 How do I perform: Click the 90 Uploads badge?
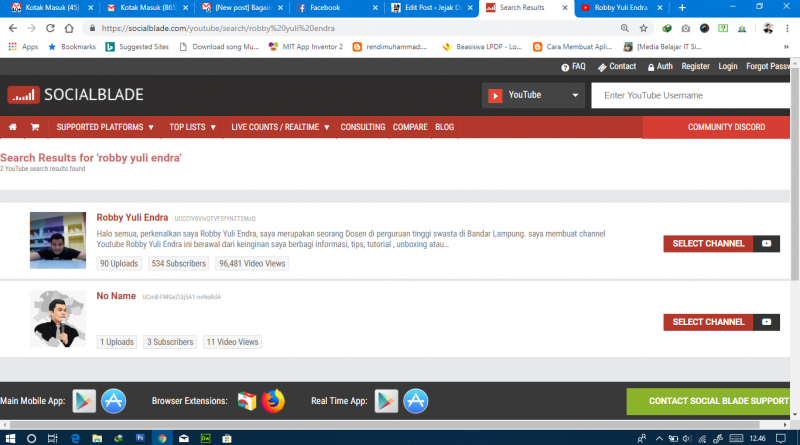[119, 263]
